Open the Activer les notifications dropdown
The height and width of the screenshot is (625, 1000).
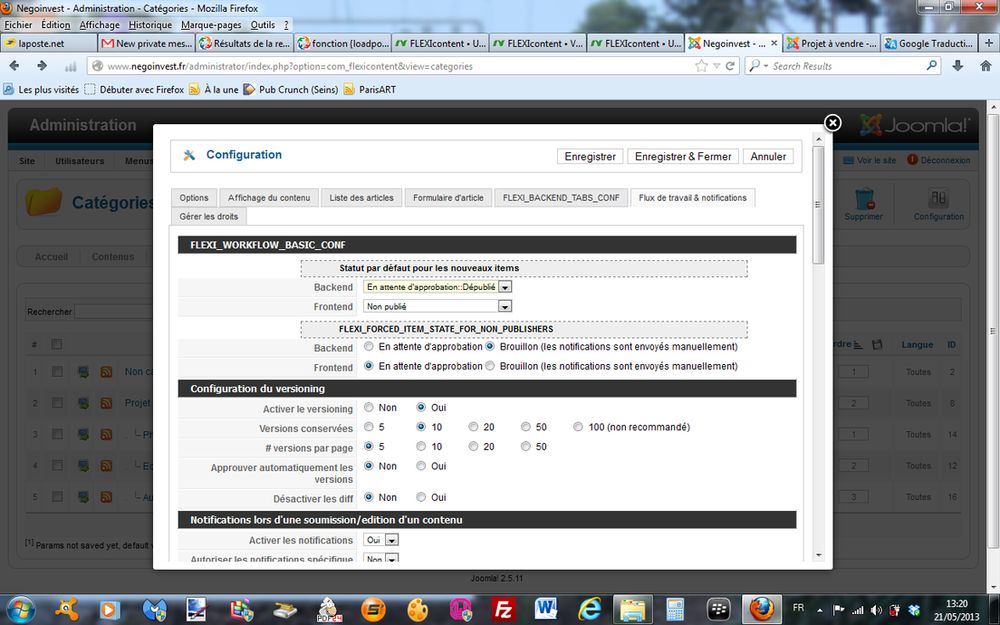[381, 540]
